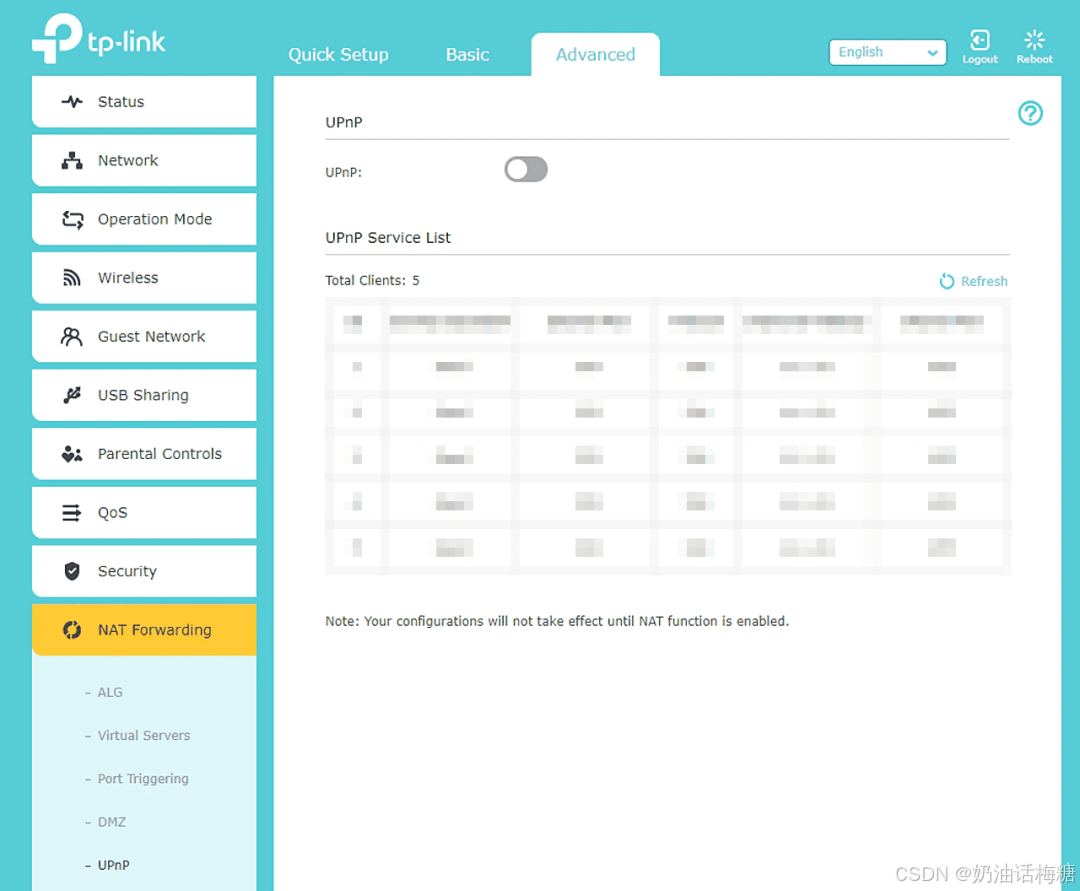Image resolution: width=1080 pixels, height=891 pixels.
Task: Enable the UPnP toggle switch
Action: click(526, 169)
